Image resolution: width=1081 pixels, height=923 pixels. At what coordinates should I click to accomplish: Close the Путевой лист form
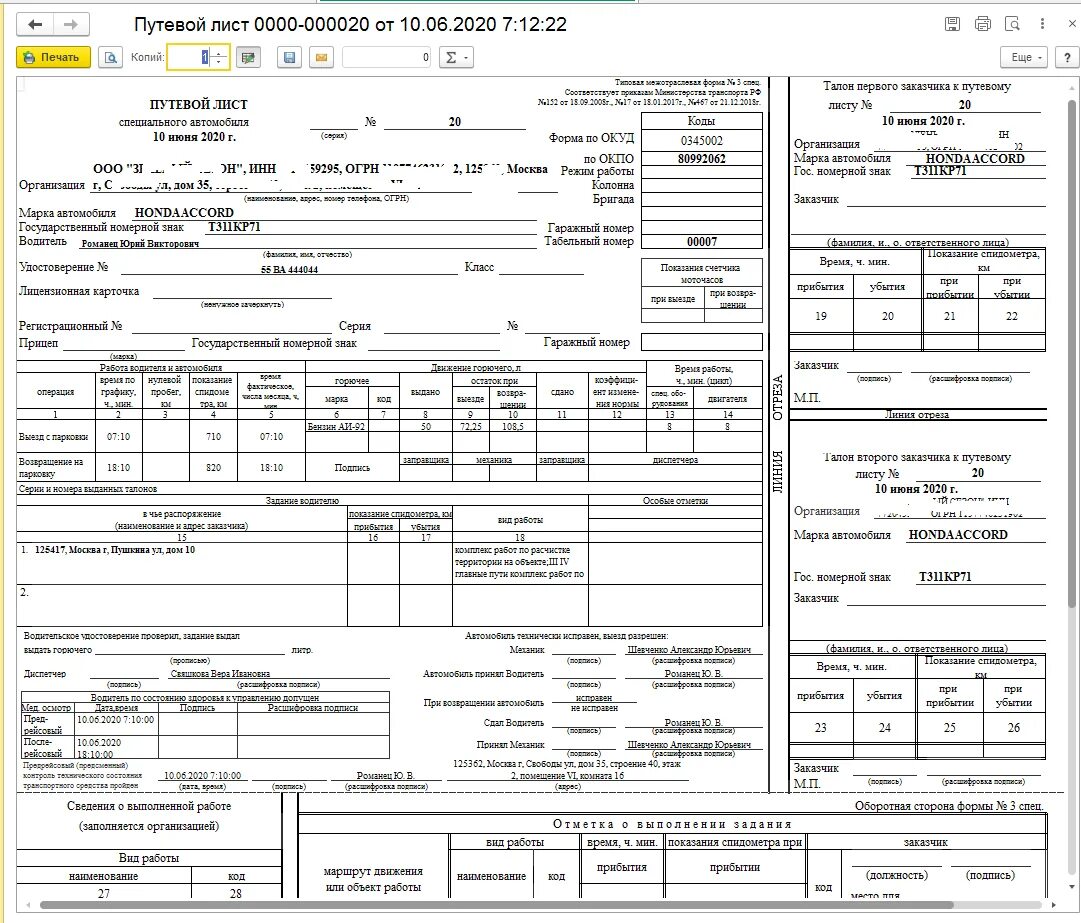tap(1073, 24)
